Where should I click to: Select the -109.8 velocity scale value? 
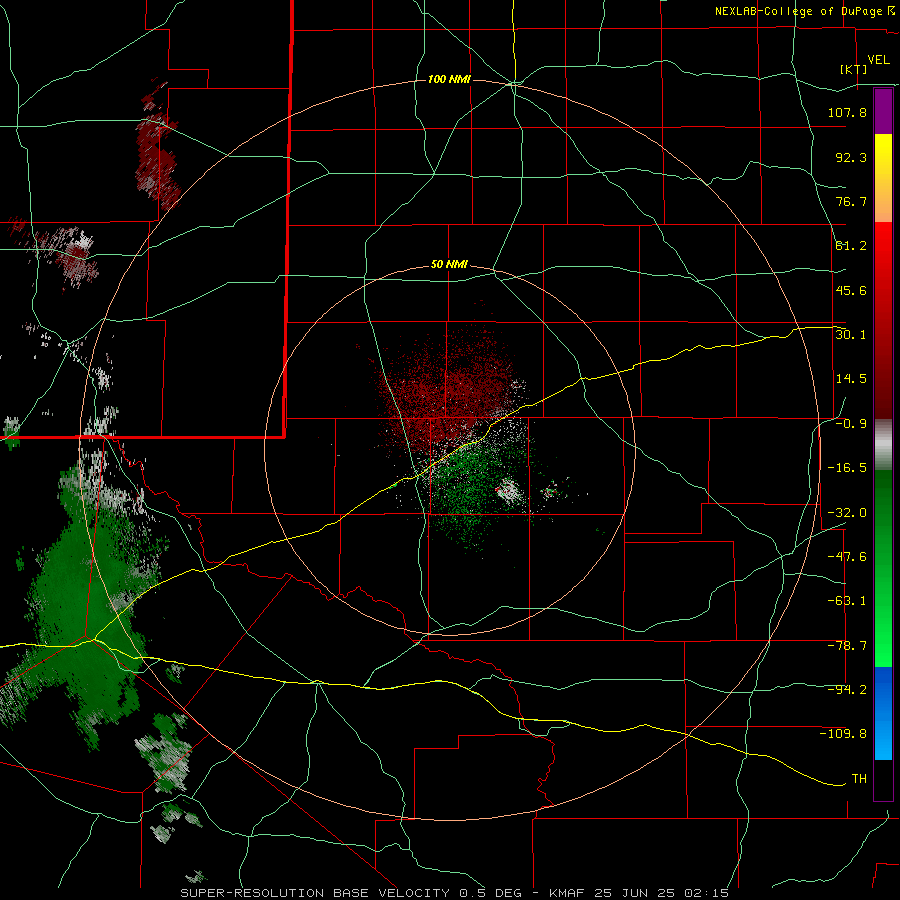point(844,734)
